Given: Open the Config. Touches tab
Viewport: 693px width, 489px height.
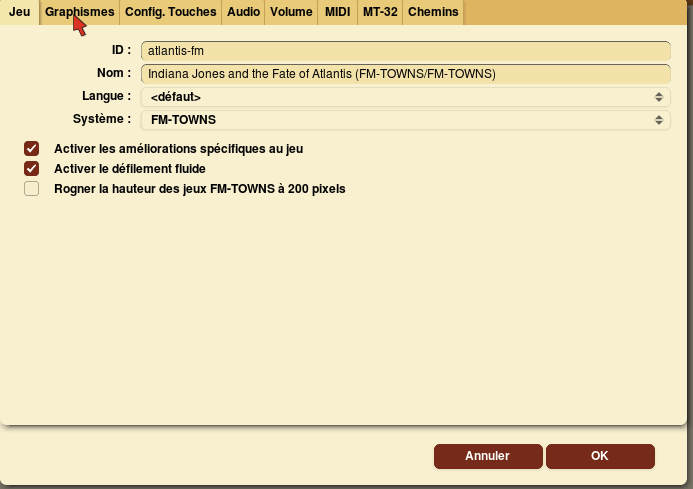Looking at the screenshot, I should (171, 12).
